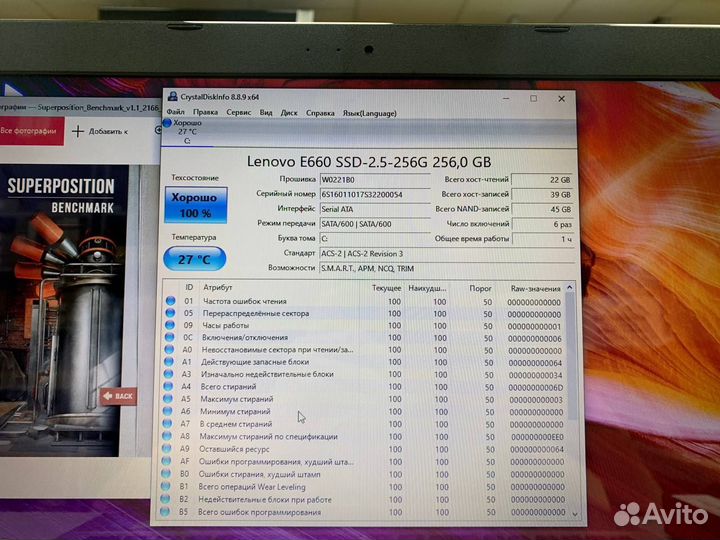Select raw value 00000000006D
720x540 pixels.
(535, 388)
